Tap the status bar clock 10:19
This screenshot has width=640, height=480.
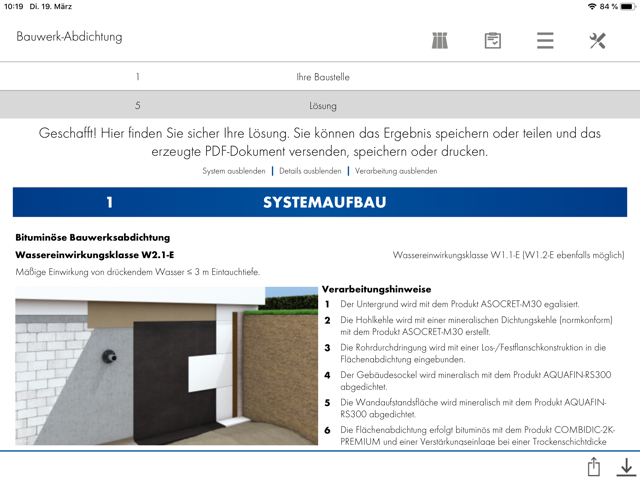pos(13,7)
